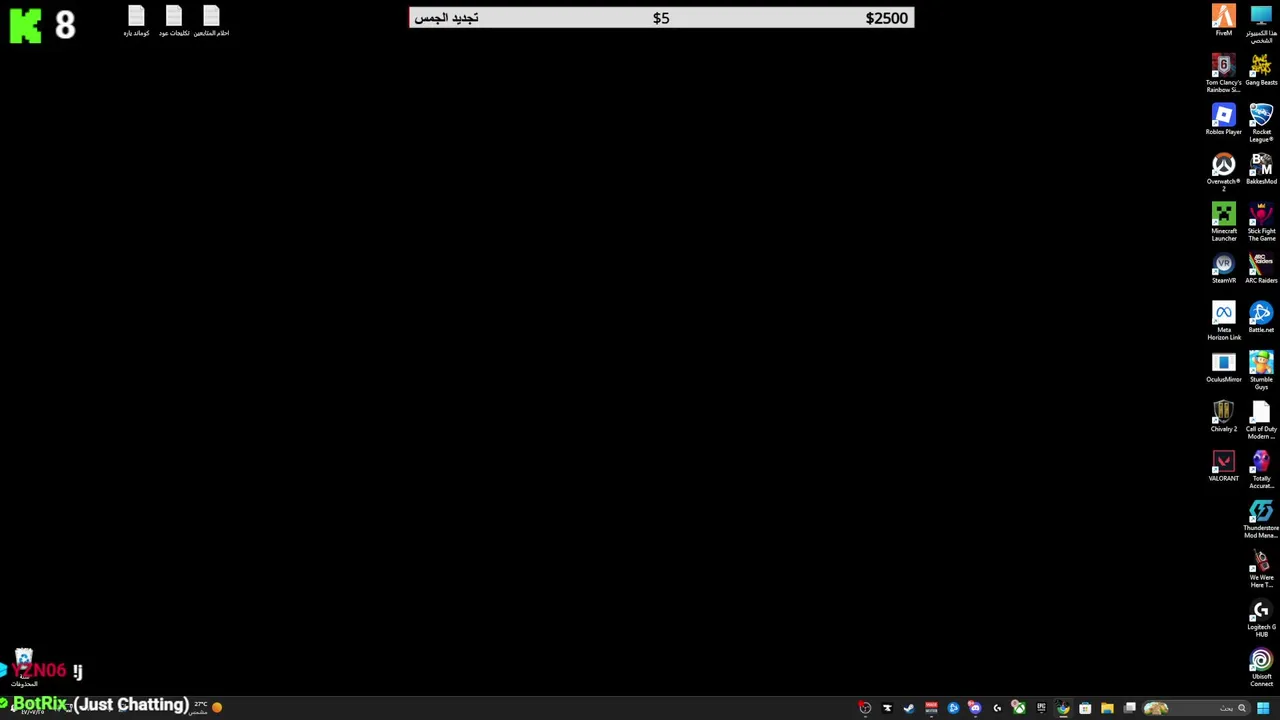Select the Chivalry 2 desktop icon

[x=1223, y=416]
